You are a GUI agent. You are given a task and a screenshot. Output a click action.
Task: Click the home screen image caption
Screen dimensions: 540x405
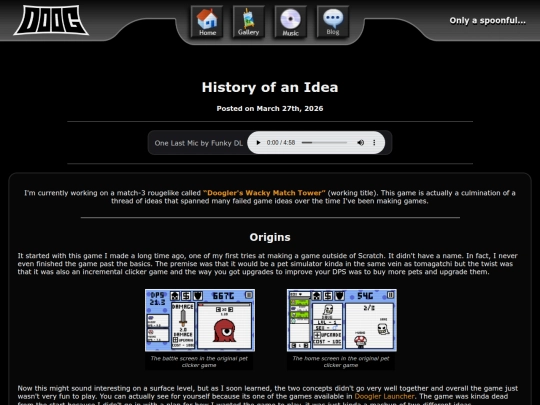click(341, 362)
